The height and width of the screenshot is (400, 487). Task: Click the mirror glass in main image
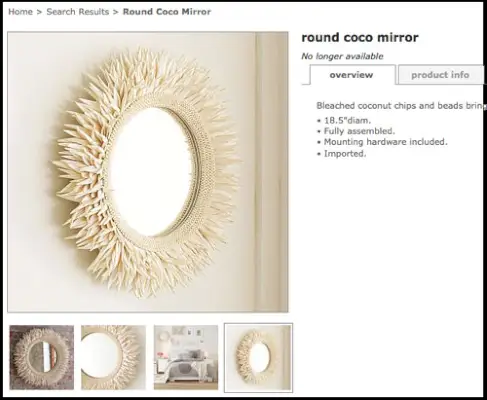[152, 172]
